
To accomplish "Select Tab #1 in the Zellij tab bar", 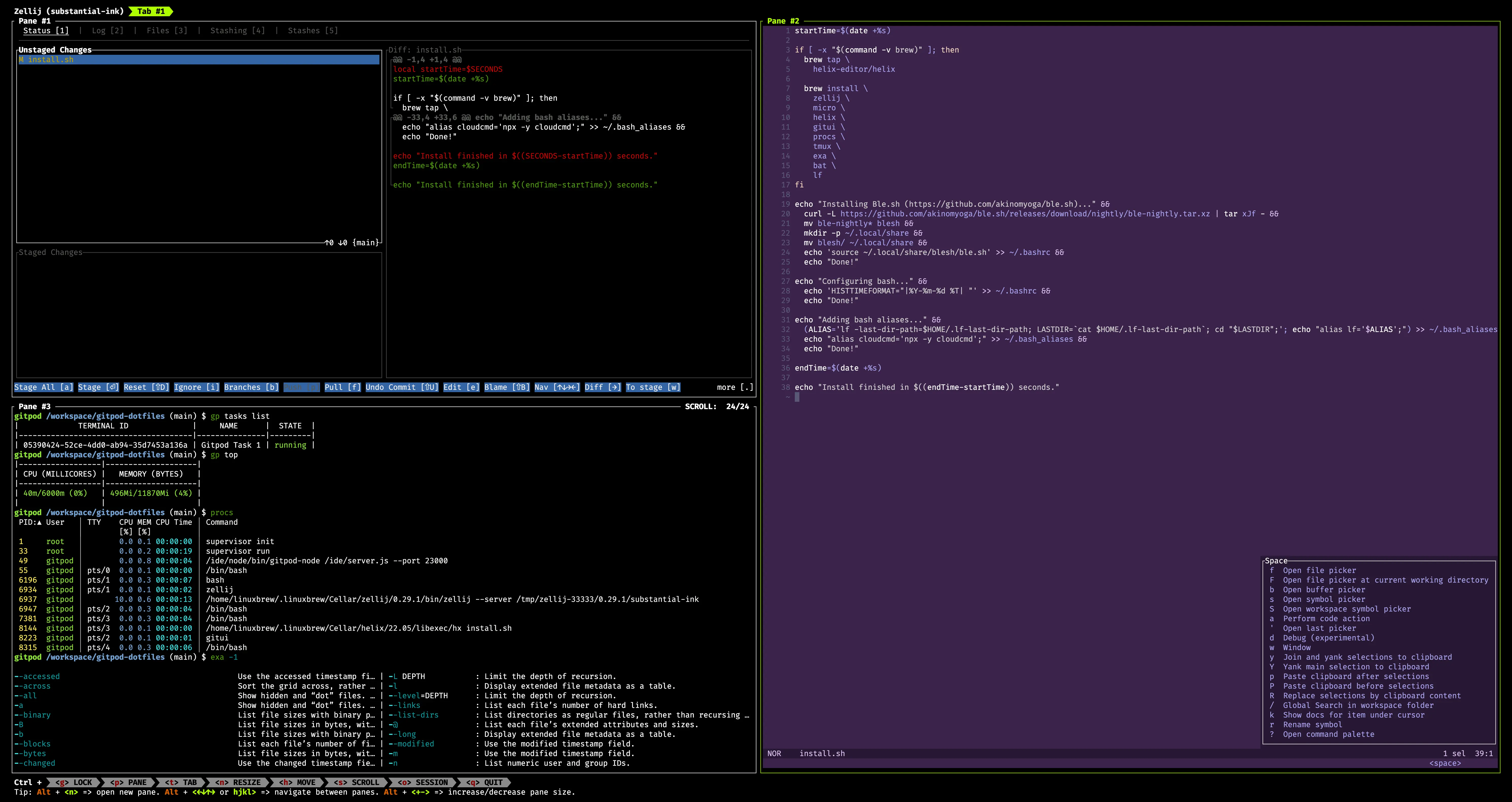I will click(x=151, y=11).
